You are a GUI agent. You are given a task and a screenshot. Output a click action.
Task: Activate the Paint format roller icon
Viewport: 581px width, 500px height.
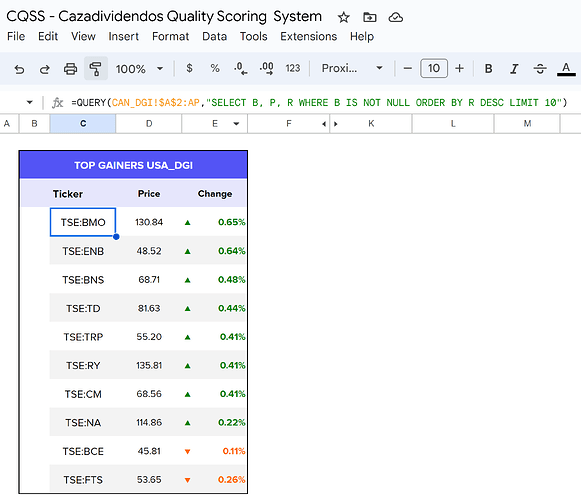click(x=96, y=69)
